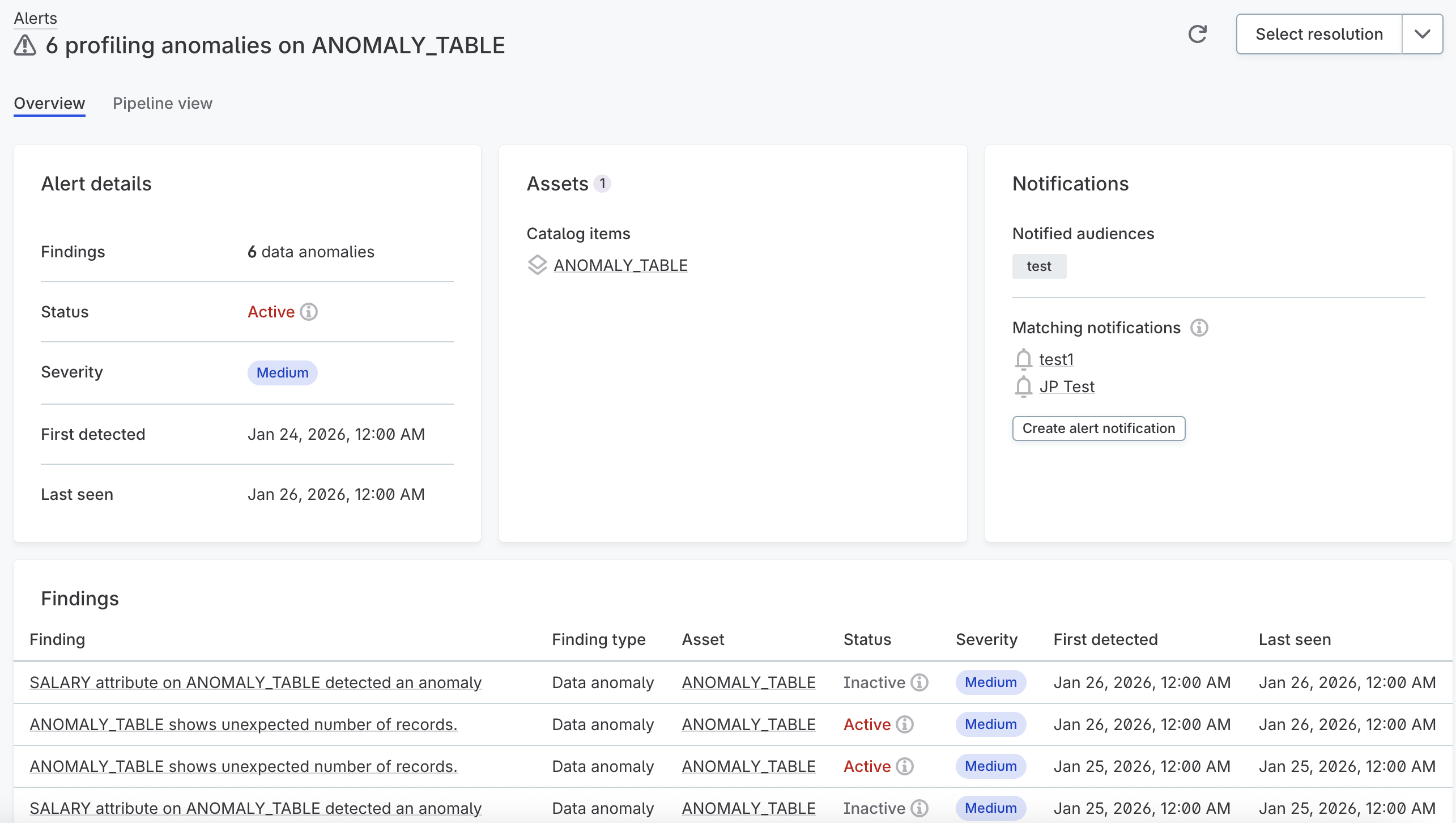Click the info icon beside Matching notifications
The image size is (1456, 823).
click(x=1199, y=328)
